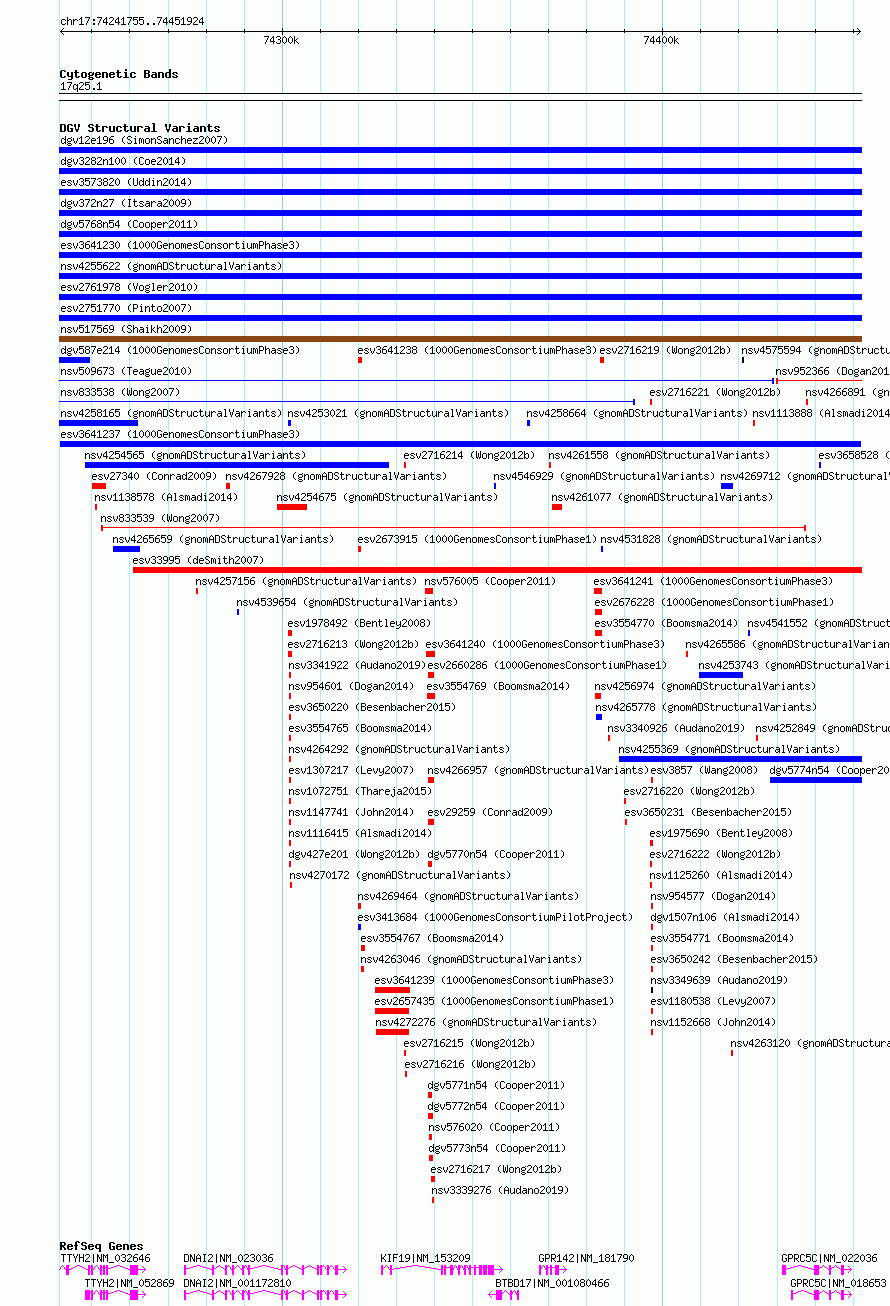Image resolution: width=890 pixels, height=1306 pixels.
Task: Click the 74300k ruler label
Action: pyautogui.click(x=281, y=40)
